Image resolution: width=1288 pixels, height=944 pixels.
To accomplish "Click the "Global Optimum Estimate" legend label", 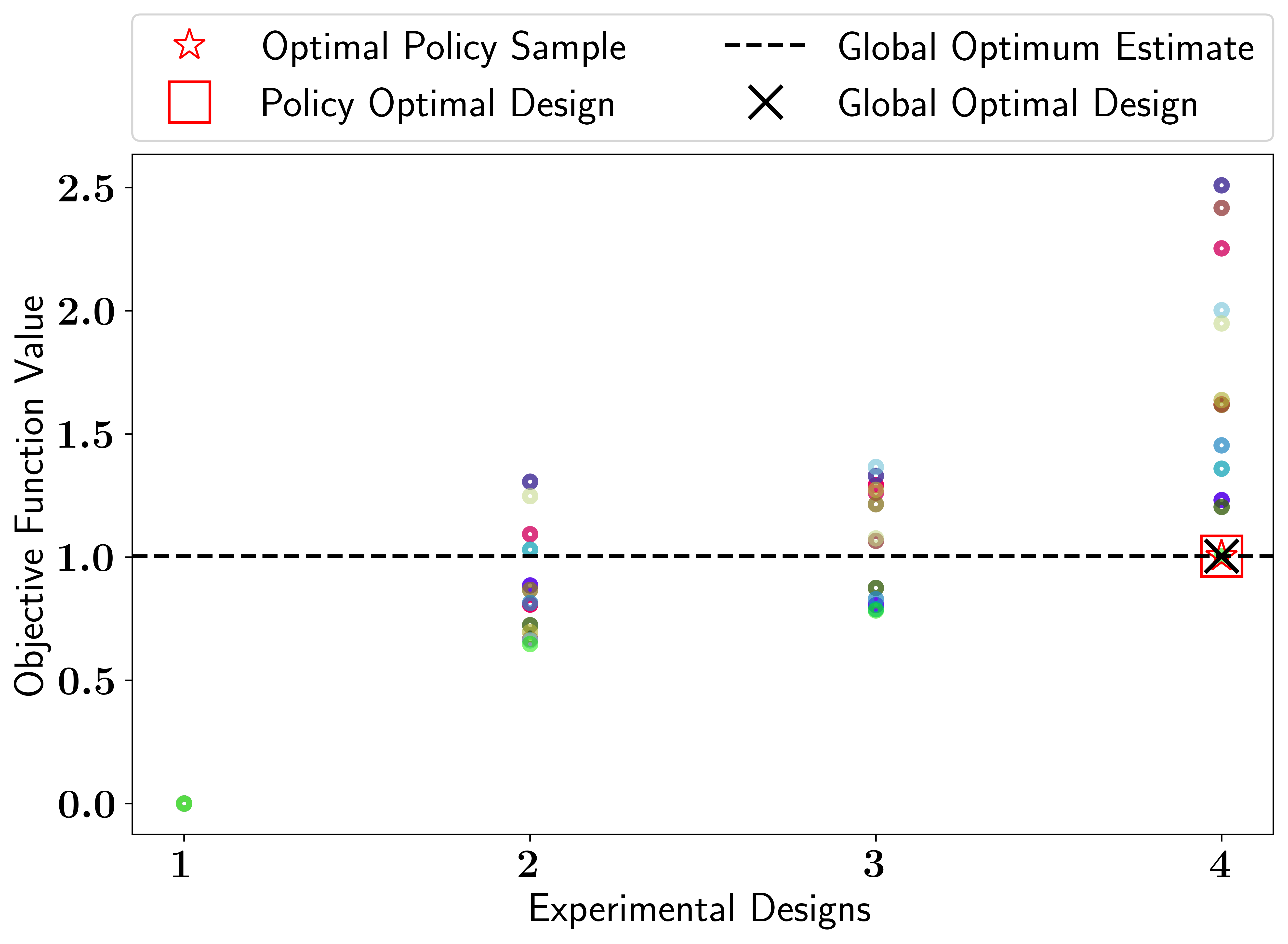I will click(x=1046, y=47).
